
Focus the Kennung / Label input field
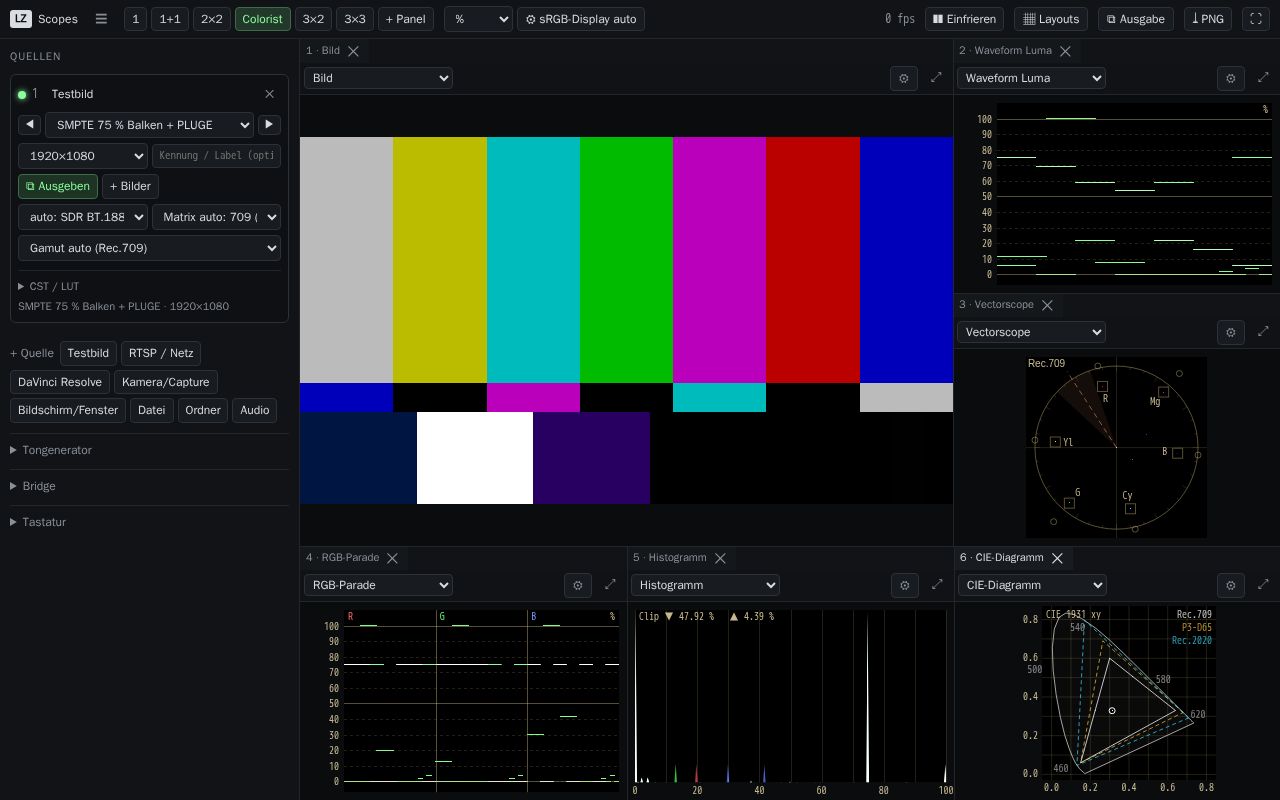216,156
